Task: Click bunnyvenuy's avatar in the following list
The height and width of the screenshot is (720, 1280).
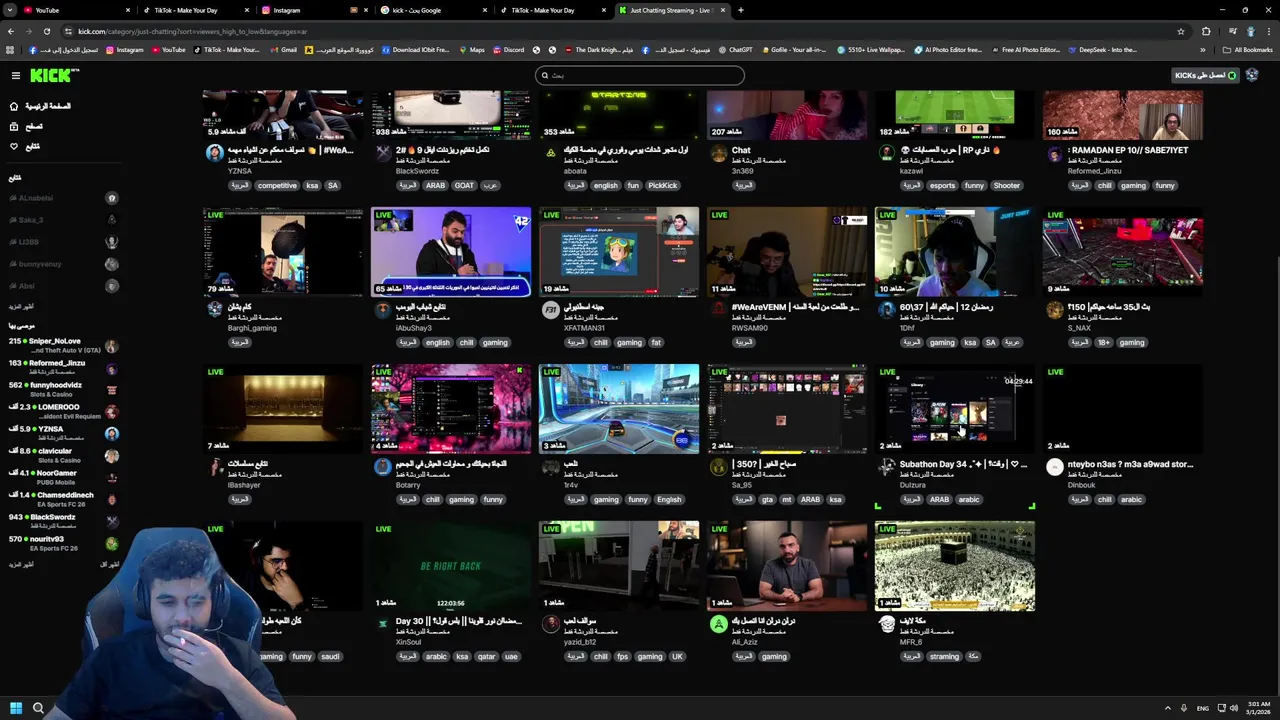Action: pos(112,264)
